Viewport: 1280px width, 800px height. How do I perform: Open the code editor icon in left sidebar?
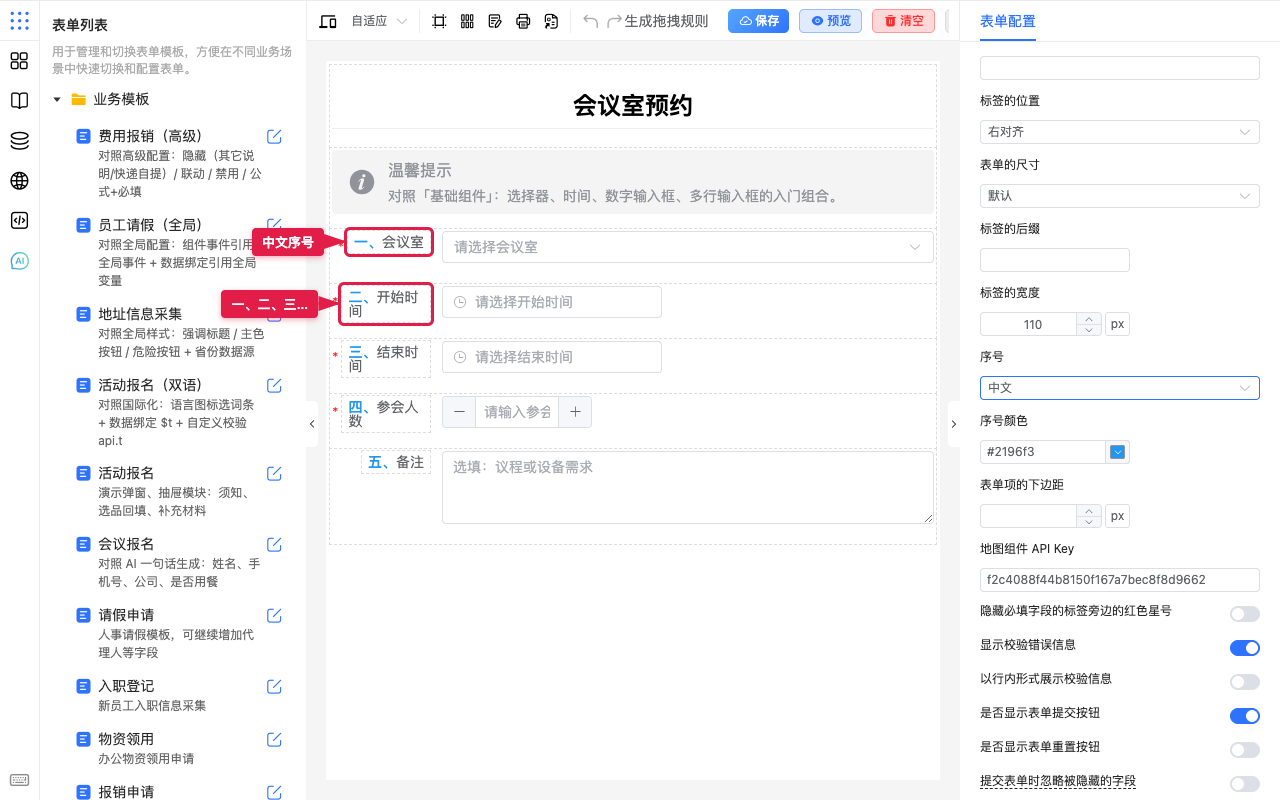(19, 221)
